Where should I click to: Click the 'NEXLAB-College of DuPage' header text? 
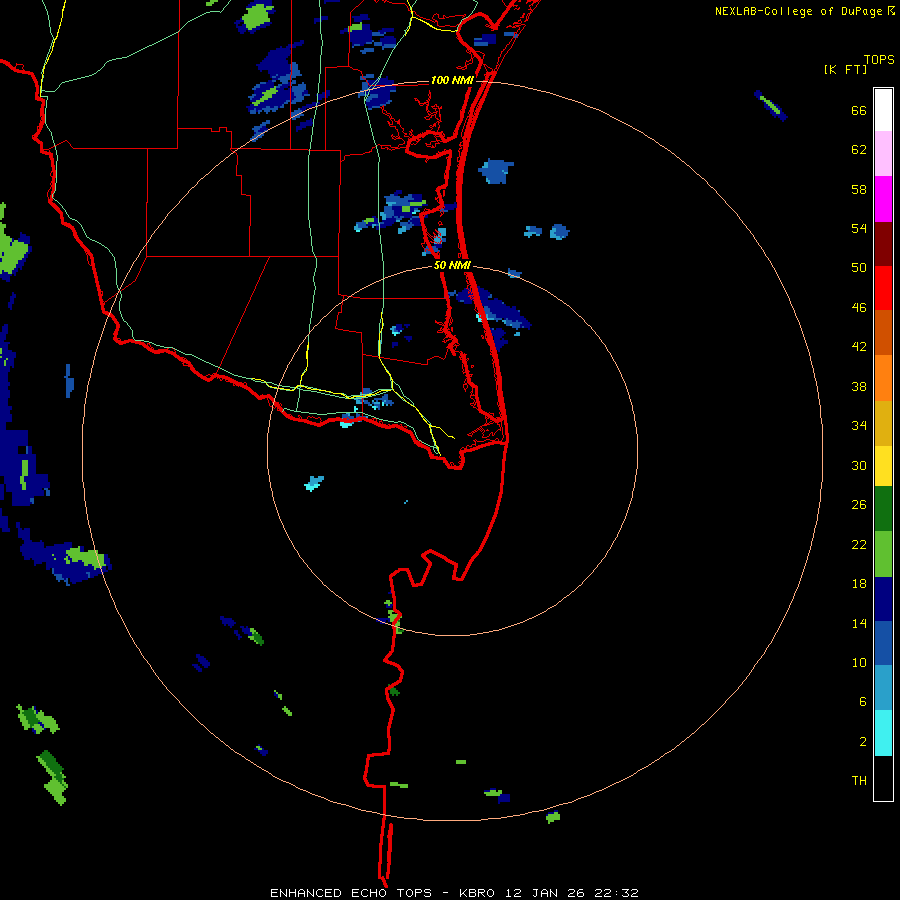coord(798,11)
